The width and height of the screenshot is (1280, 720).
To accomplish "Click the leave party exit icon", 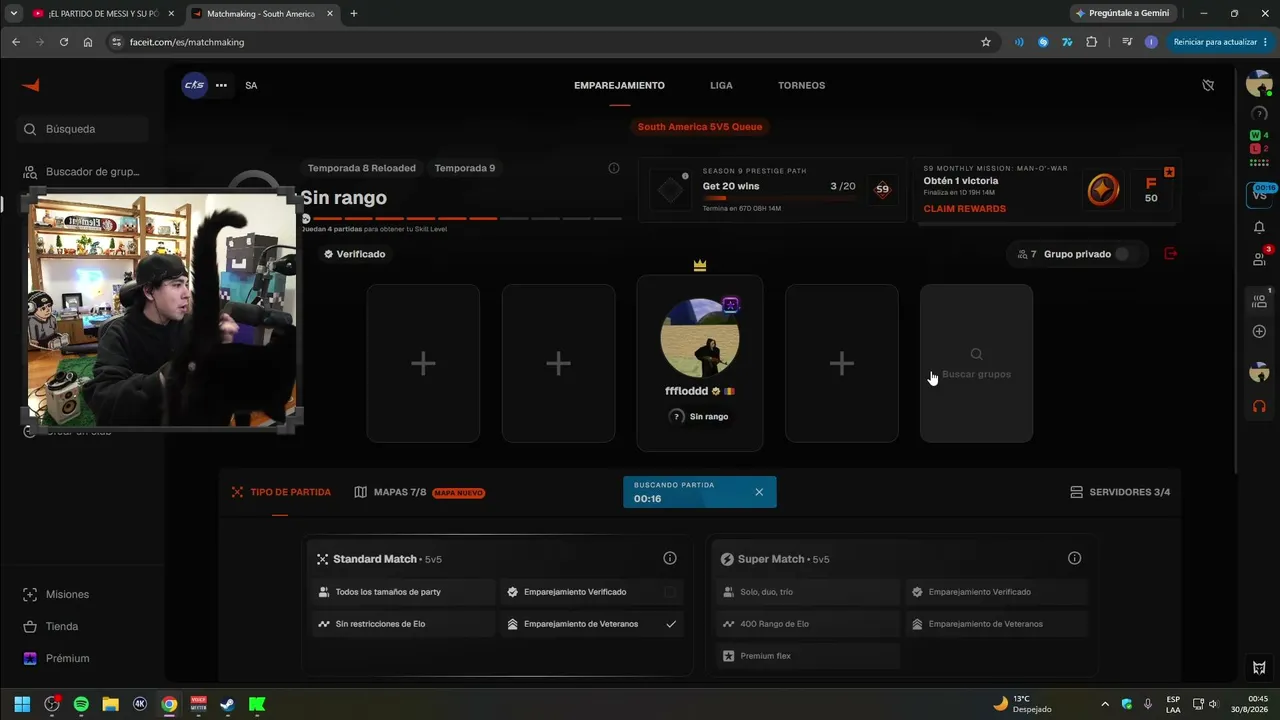I will (x=1171, y=254).
